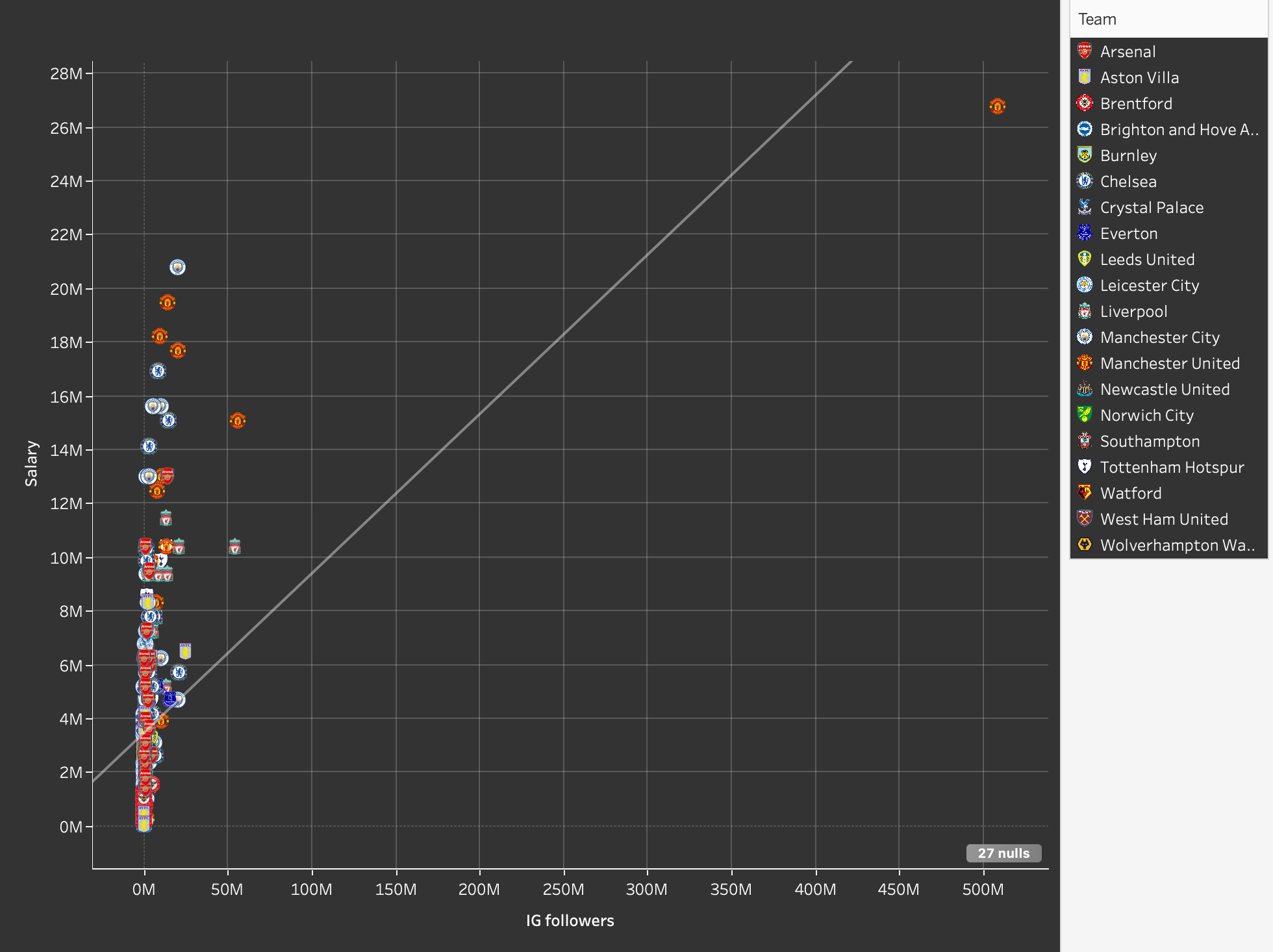
Task: Click the Norwich City crest in legend
Action: pyautogui.click(x=1085, y=415)
